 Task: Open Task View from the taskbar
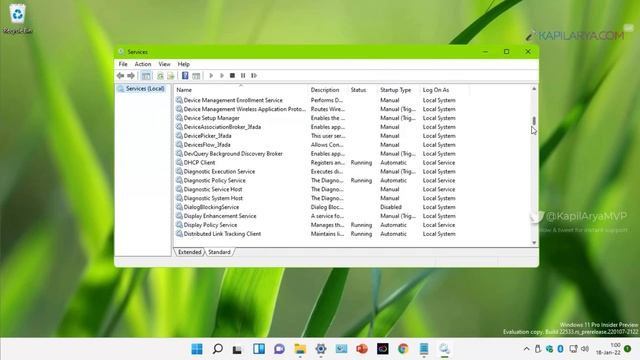click(x=238, y=349)
